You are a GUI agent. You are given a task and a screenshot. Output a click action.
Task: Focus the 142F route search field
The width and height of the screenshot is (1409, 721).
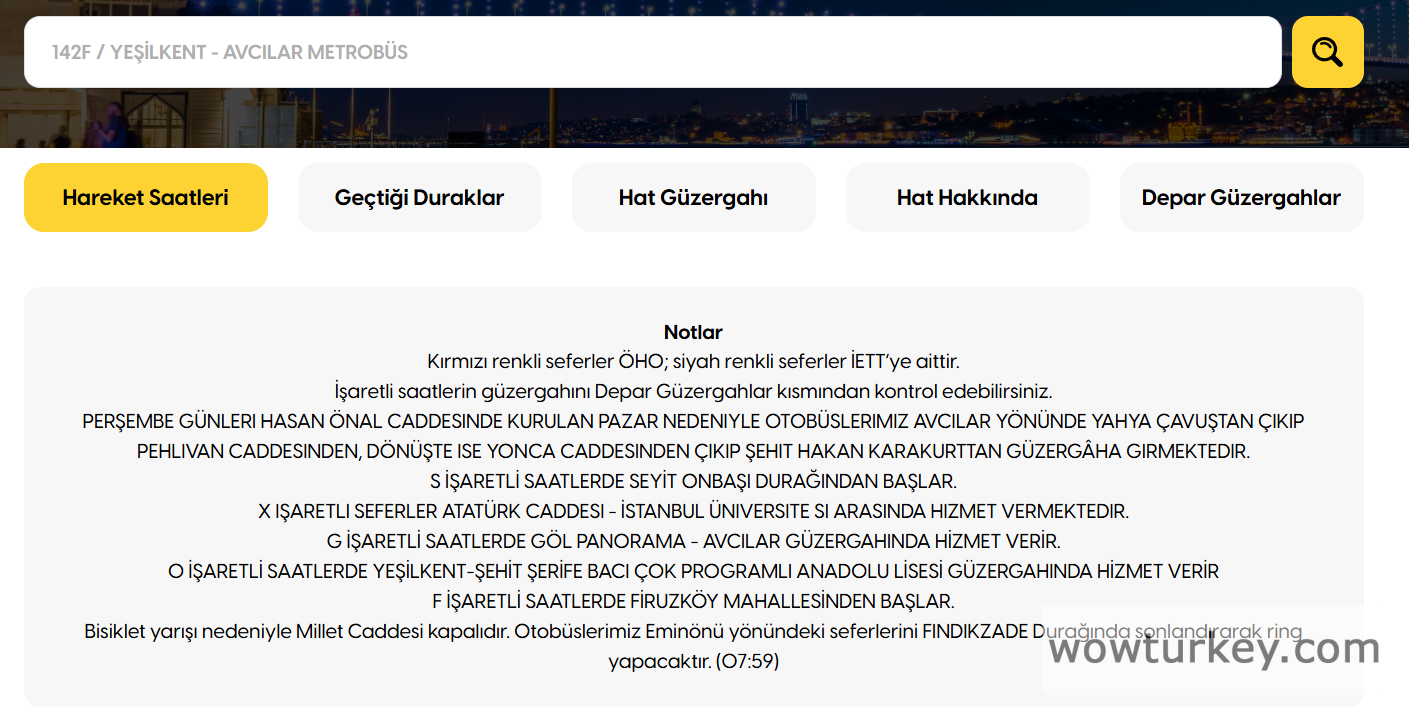point(652,52)
